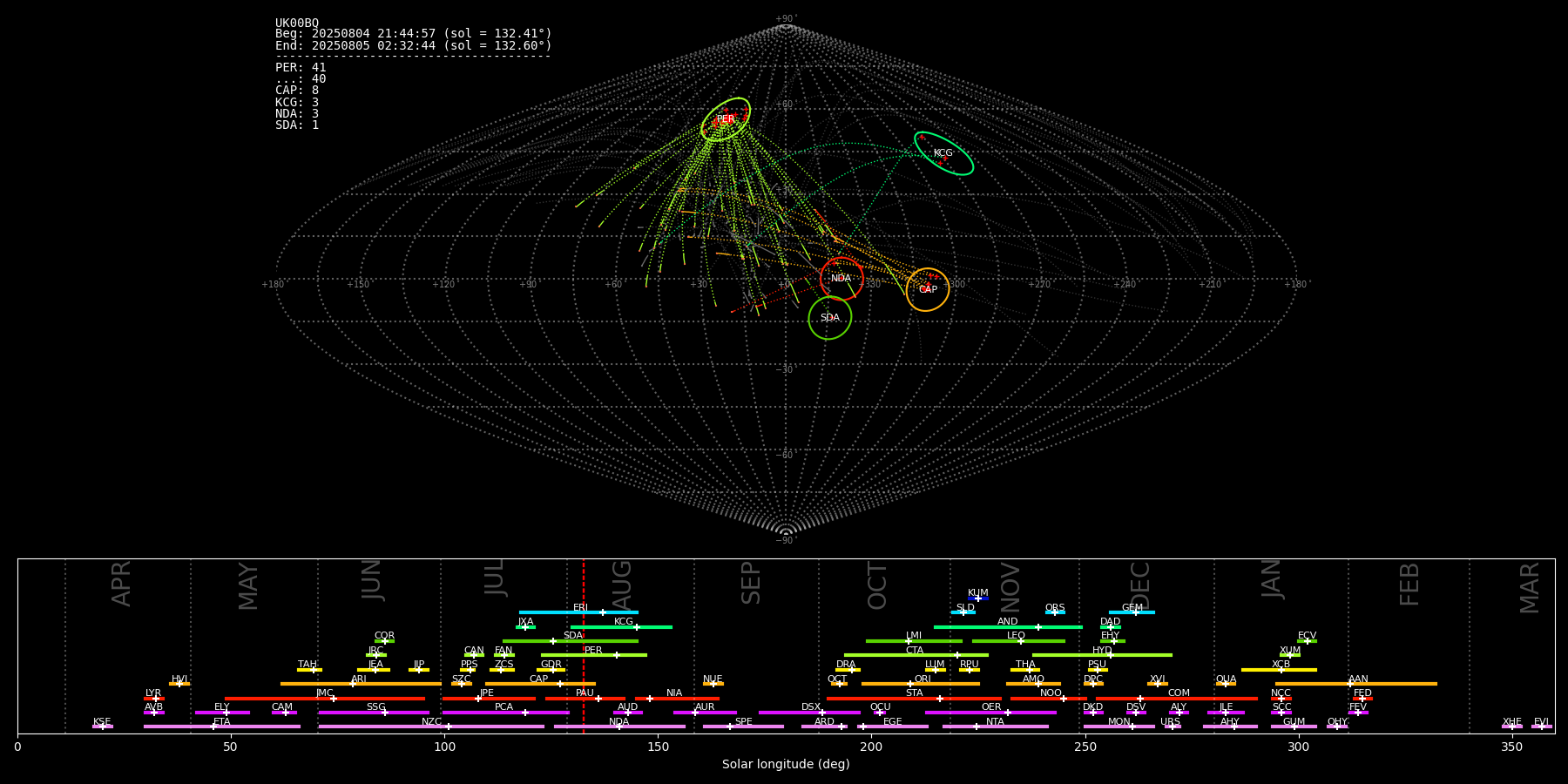Click the NTA shower bar in timeline
This screenshot has width=1568, height=784.
(x=996, y=727)
